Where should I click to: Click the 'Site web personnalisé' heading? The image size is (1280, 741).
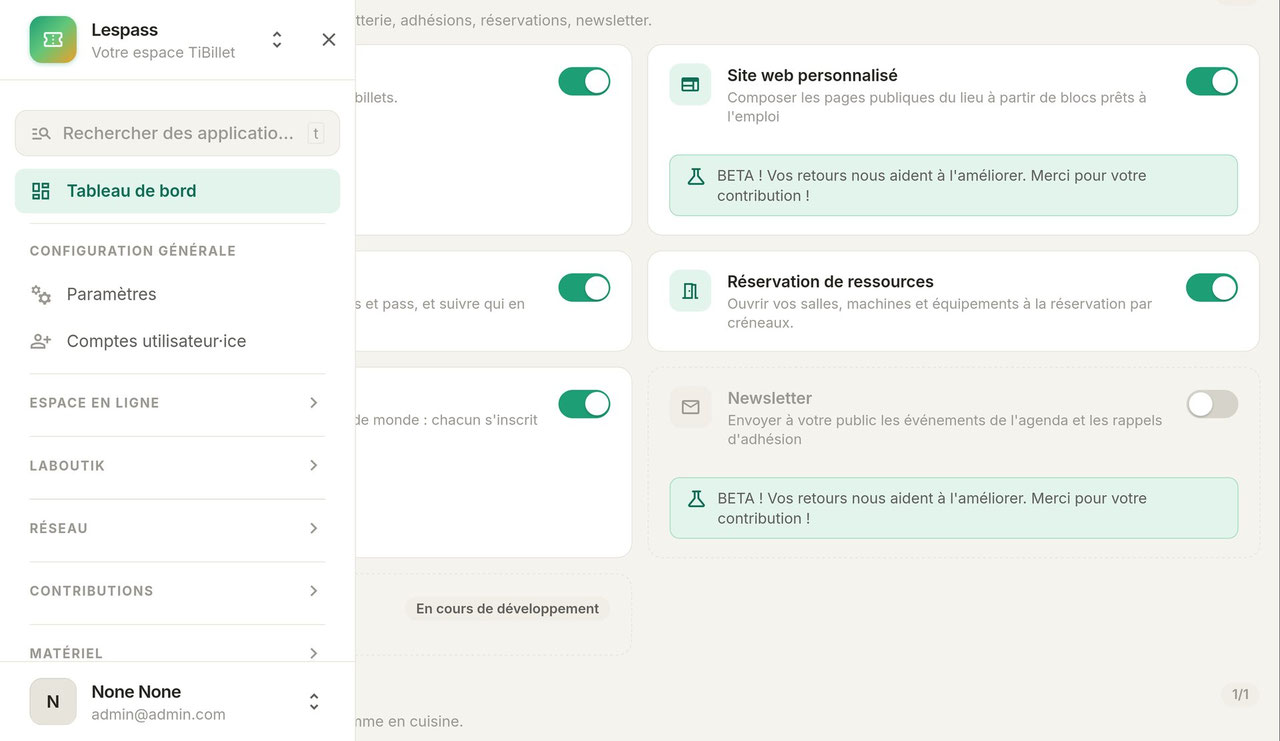coord(812,76)
